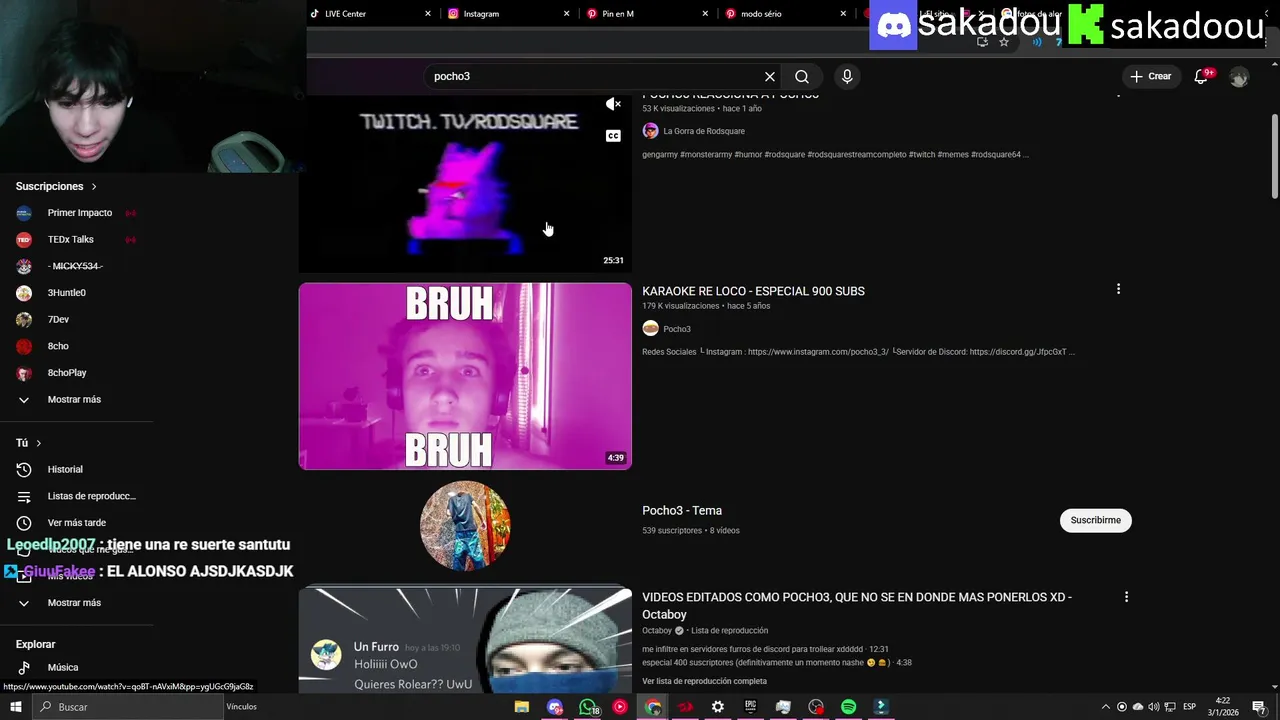This screenshot has width=1280, height=720.
Task: Close the Instagram browser tab
Action: pyautogui.click(x=567, y=14)
